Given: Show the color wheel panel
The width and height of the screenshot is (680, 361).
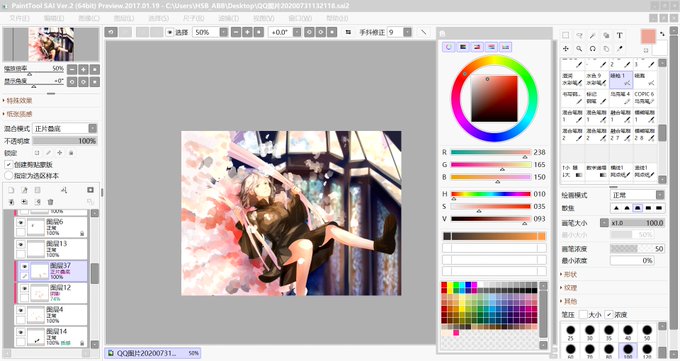Looking at the screenshot, I should pyautogui.click(x=449, y=47).
